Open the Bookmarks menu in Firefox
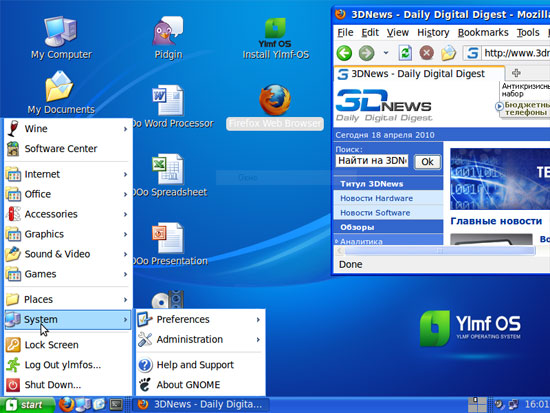 [483, 32]
